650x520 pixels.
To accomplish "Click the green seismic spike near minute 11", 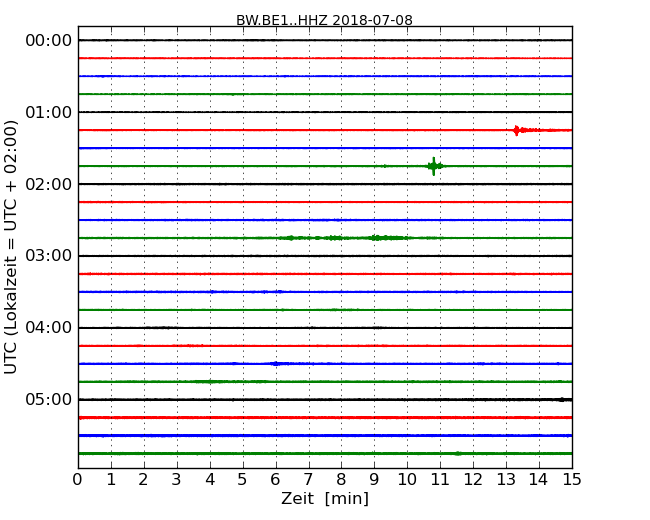I will 434,166.
